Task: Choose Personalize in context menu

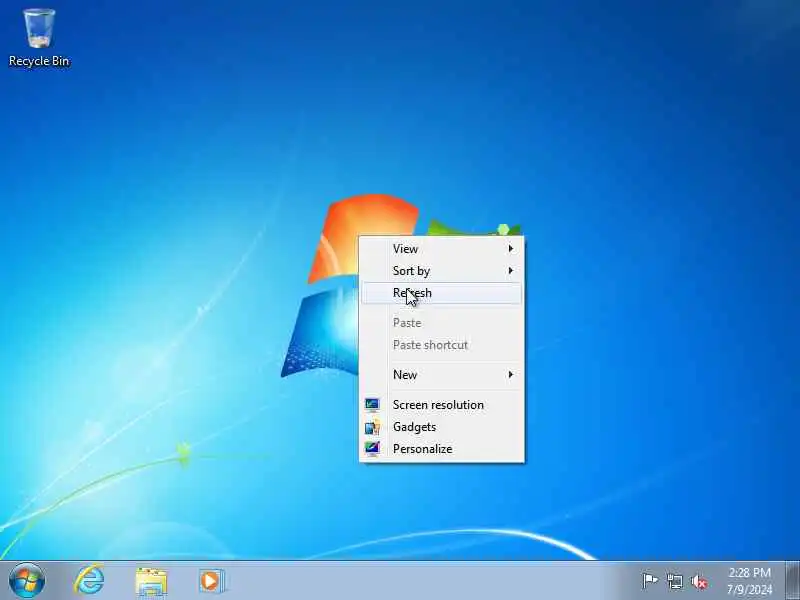Action: [x=442, y=449]
